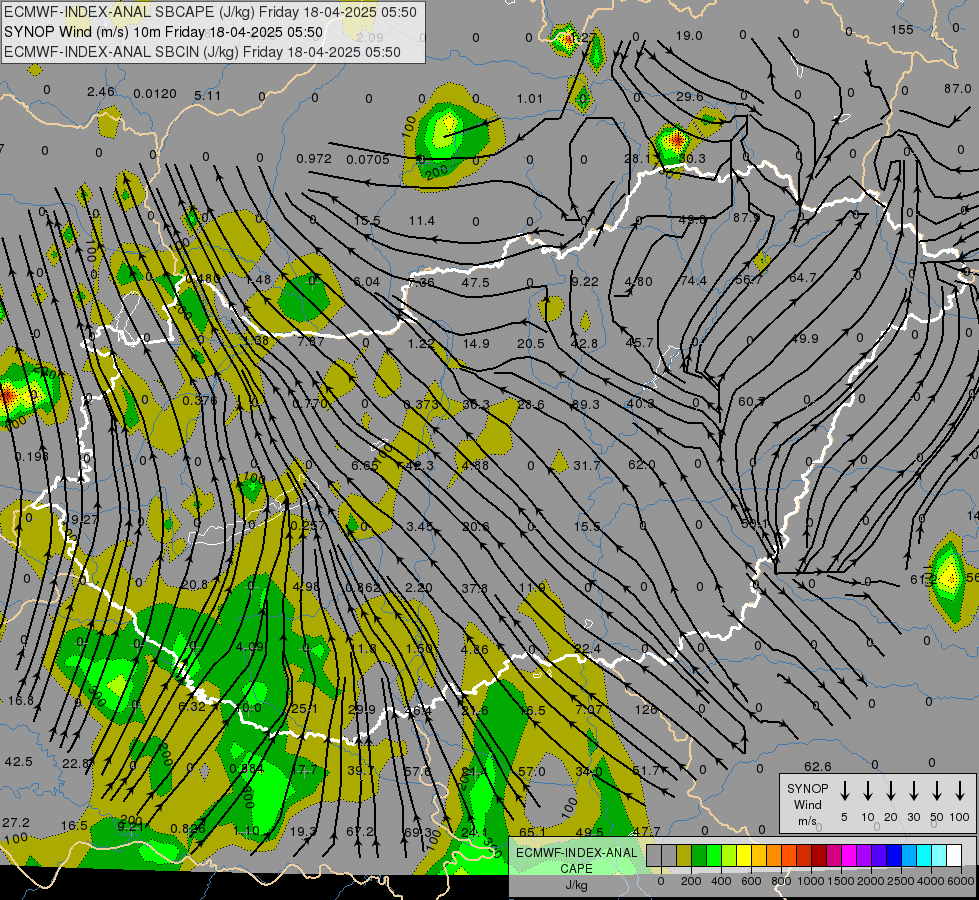Click the map value '0.196'
The height and width of the screenshot is (900, 979).
31,457
